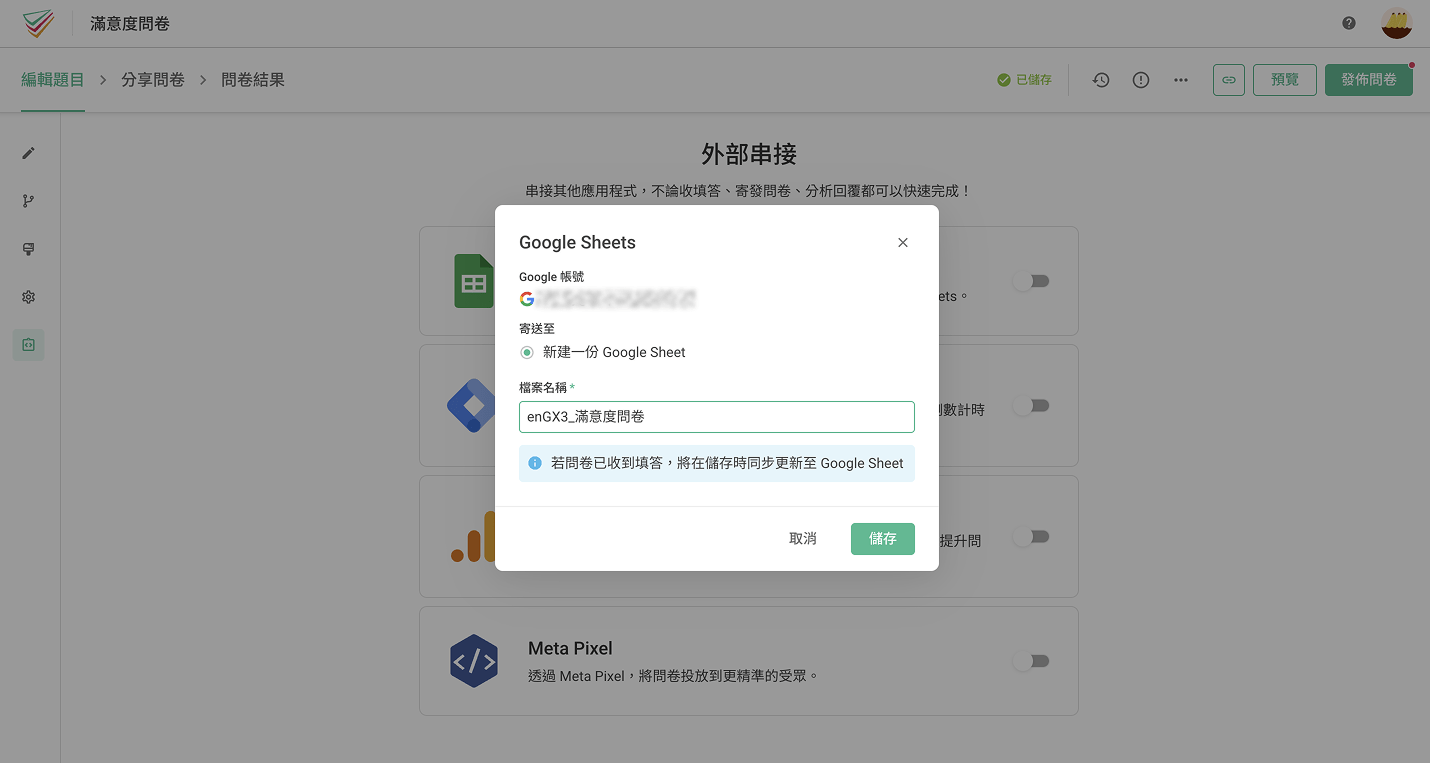Click the 儲存 save button
The image size is (1430, 763).
(x=883, y=538)
